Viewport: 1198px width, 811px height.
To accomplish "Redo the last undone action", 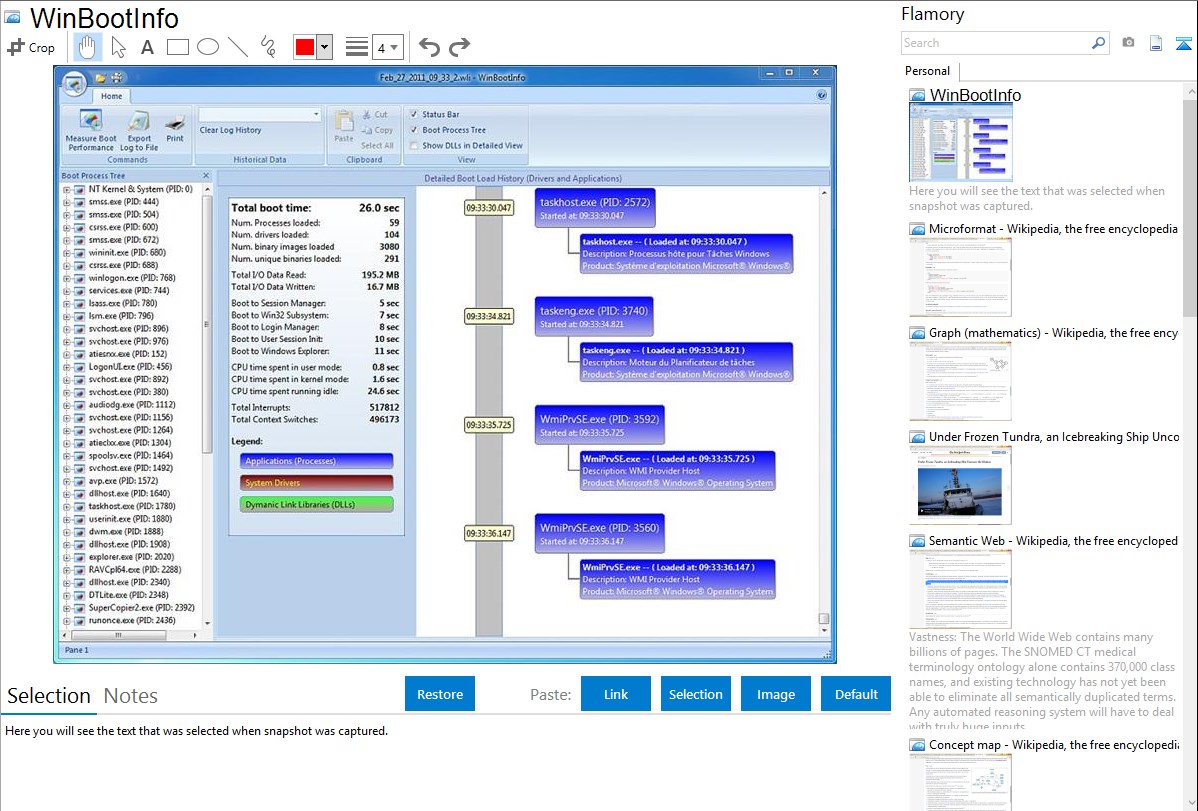I will coord(459,47).
